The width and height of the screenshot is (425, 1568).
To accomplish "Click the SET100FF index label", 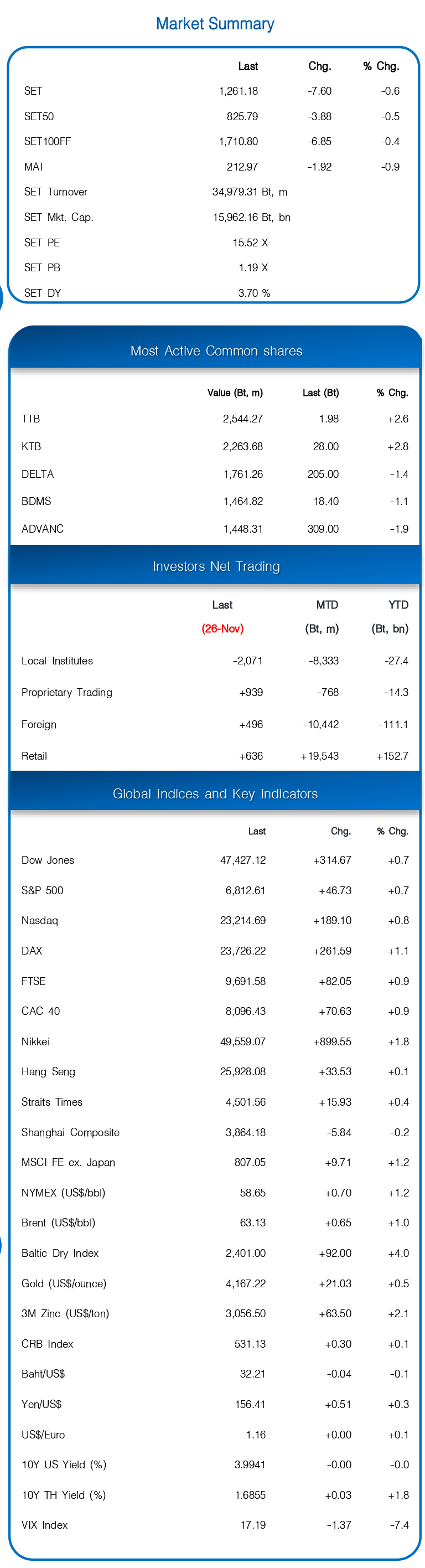I will click(48, 141).
